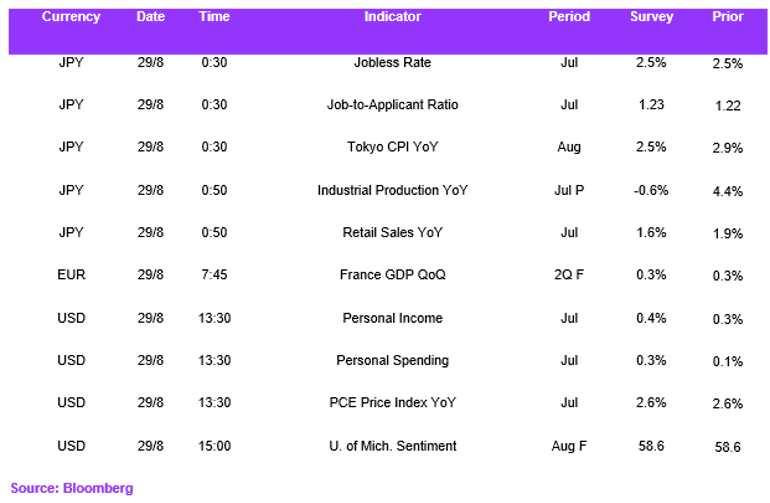Click the Time column header
Viewport: 770px width, 503px height.
coord(214,17)
